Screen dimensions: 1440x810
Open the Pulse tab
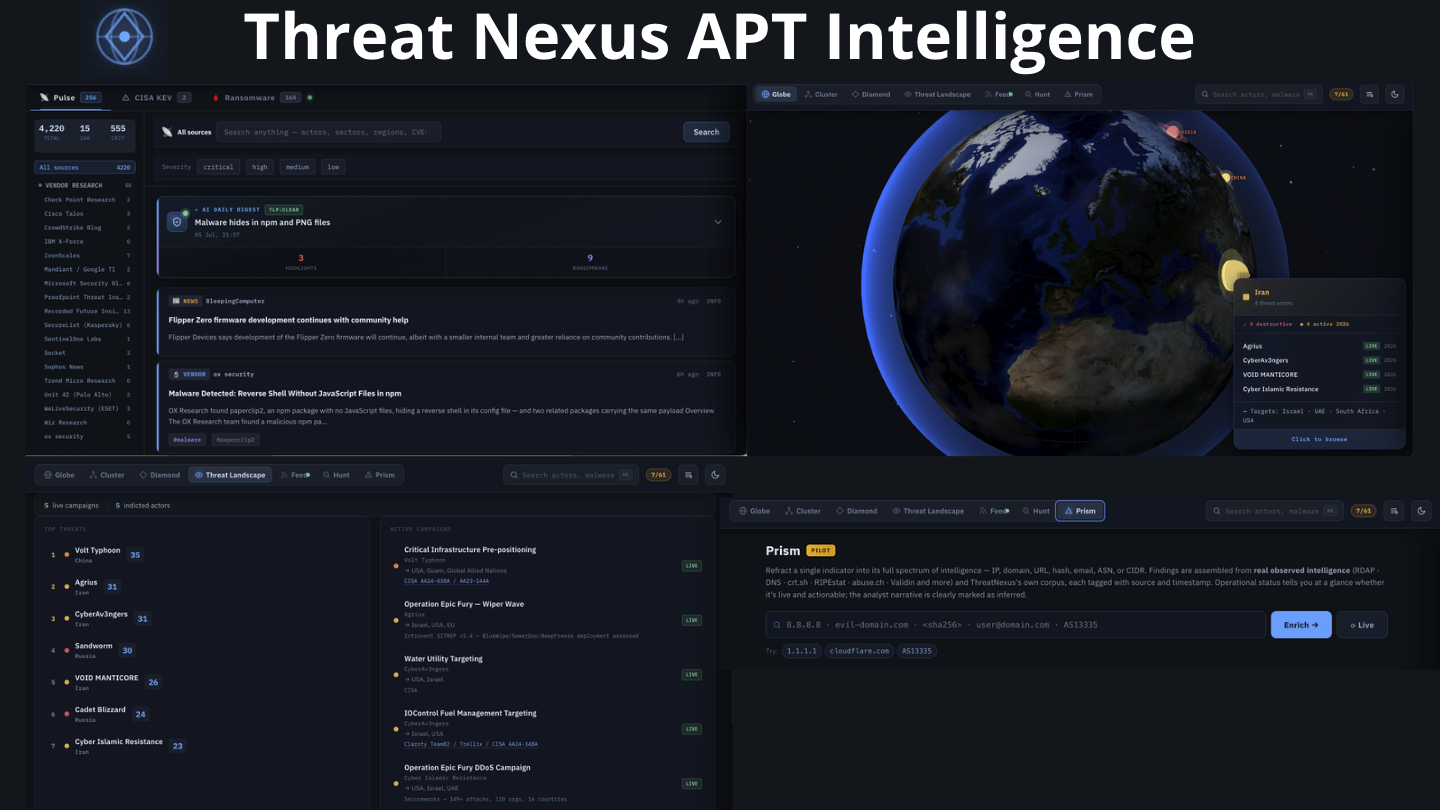pos(69,97)
